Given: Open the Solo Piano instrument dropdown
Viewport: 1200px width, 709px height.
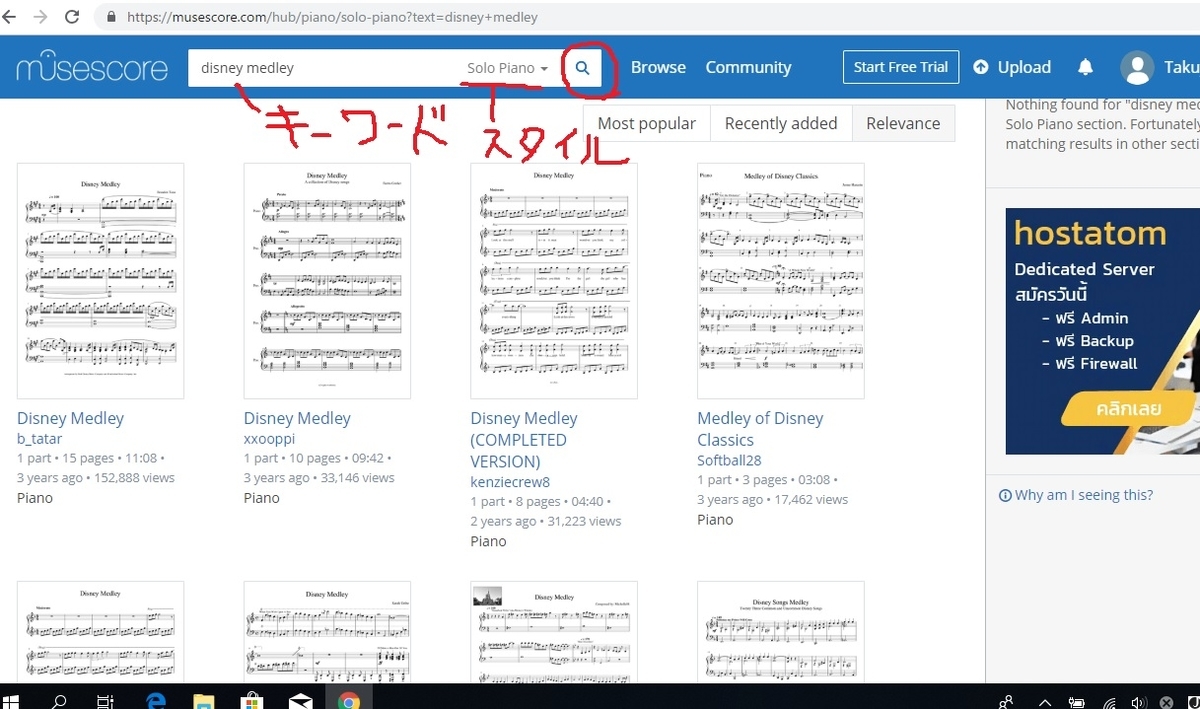Looking at the screenshot, I should (x=507, y=68).
